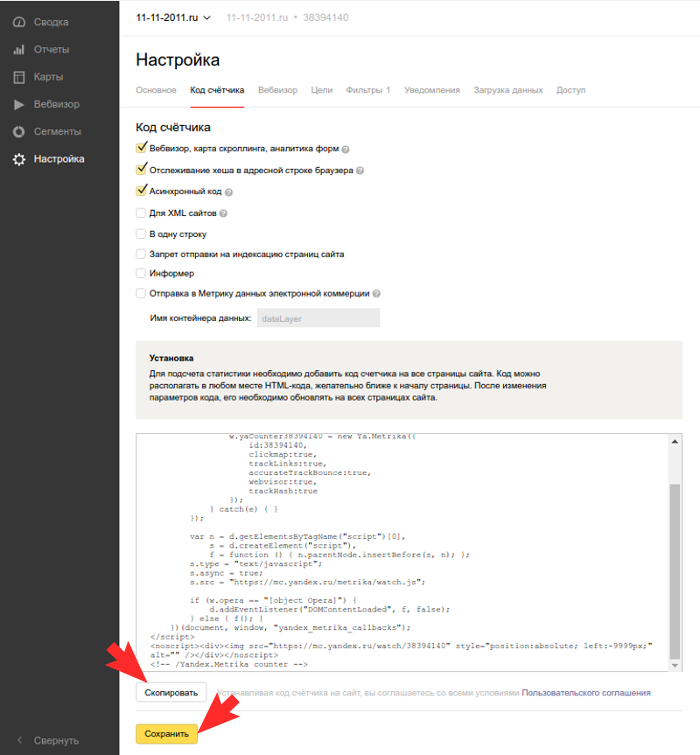Image resolution: width=700 pixels, height=755 pixels.
Task: Open the Доступ tab
Action: click(x=571, y=90)
